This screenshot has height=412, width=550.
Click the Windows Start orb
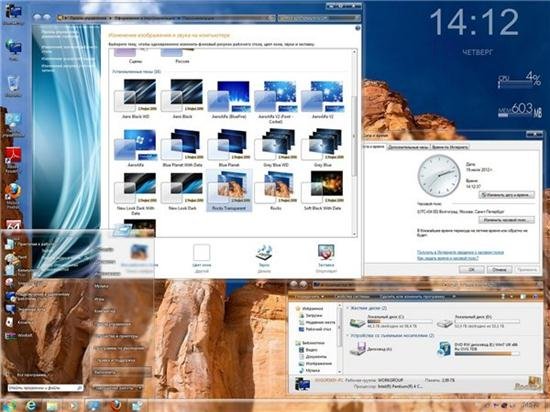click(x=9, y=405)
